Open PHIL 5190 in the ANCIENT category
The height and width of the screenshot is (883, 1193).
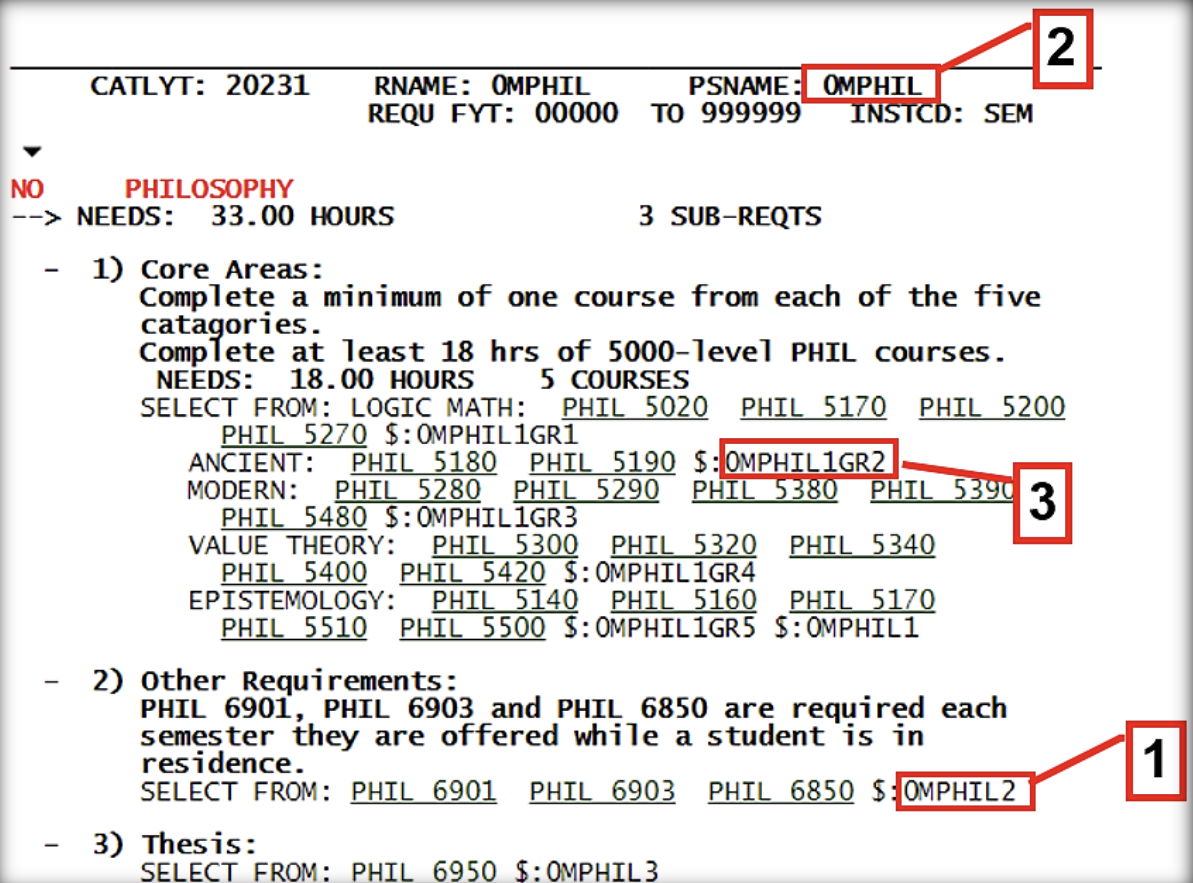coord(602,463)
